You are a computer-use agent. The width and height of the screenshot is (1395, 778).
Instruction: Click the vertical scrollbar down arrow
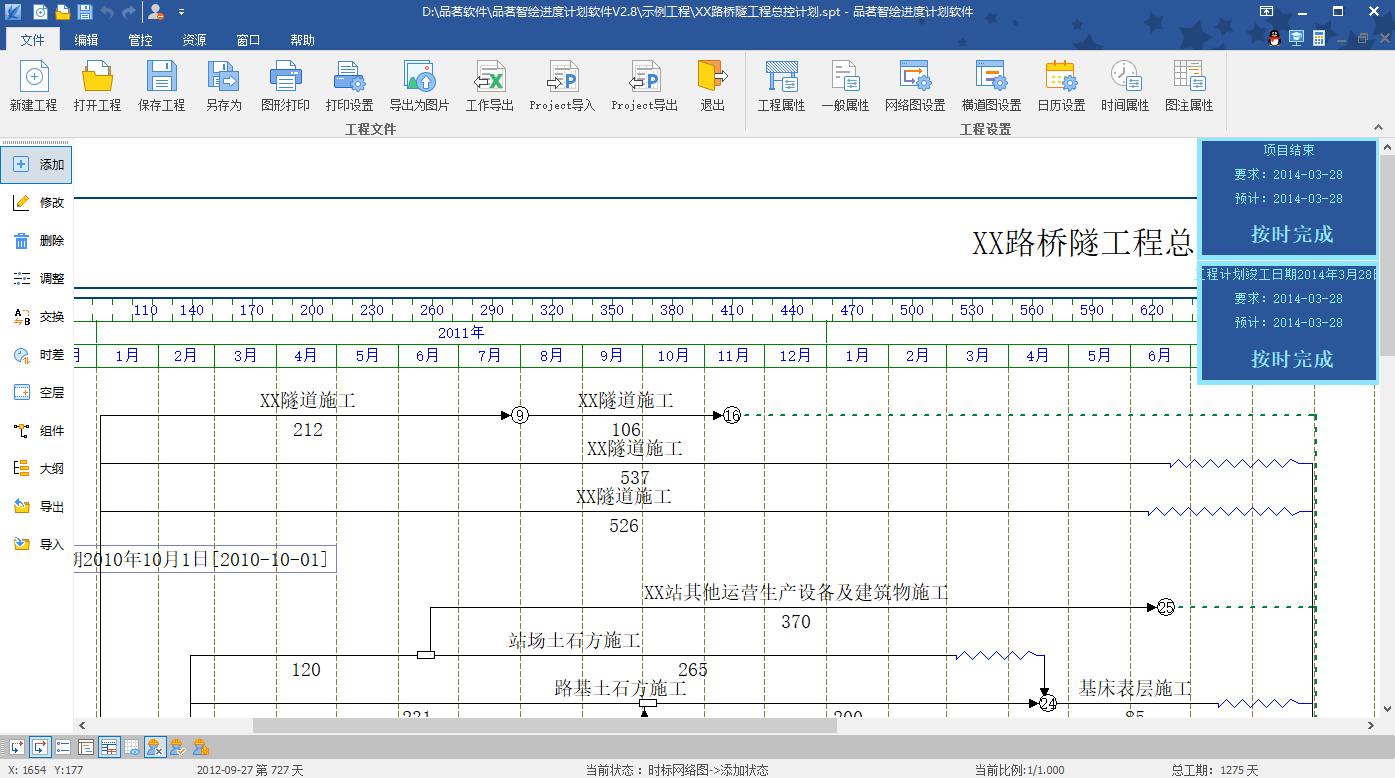point(1386,710)
